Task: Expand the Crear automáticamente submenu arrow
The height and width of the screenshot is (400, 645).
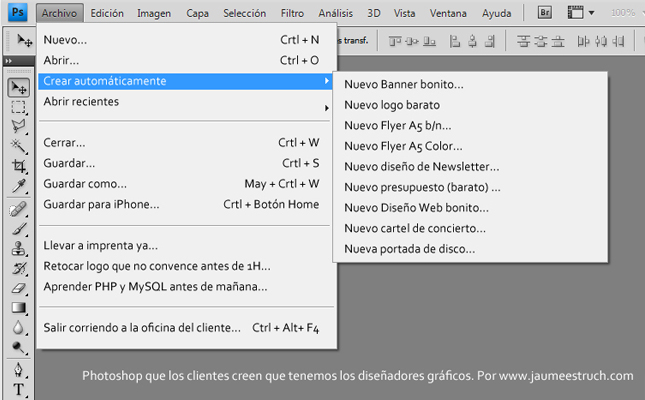Action: pos(327,81)
